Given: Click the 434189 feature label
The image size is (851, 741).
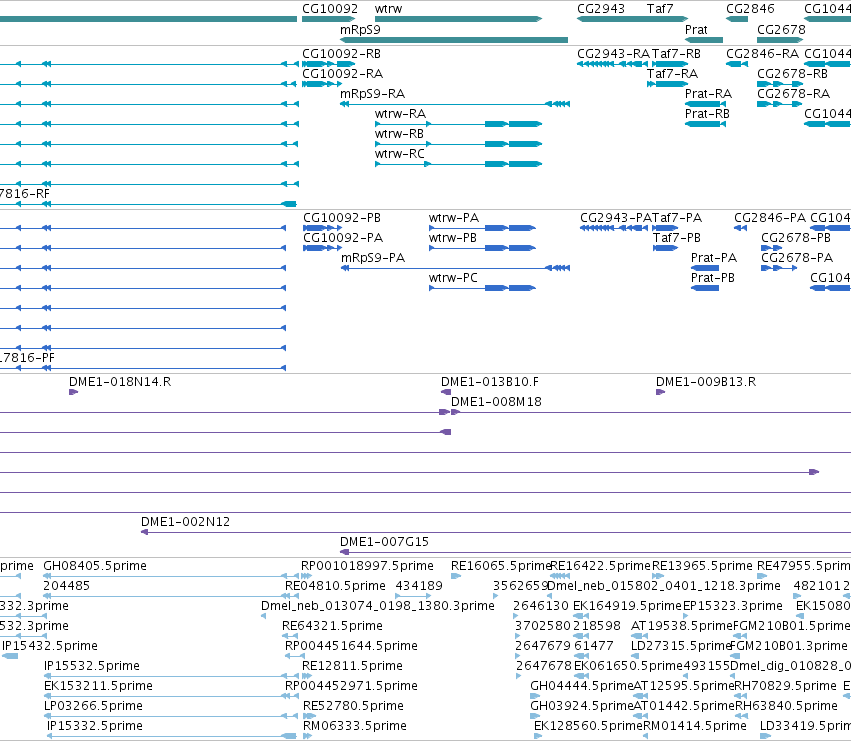Looking at the screenshot, I should (419, 586).
